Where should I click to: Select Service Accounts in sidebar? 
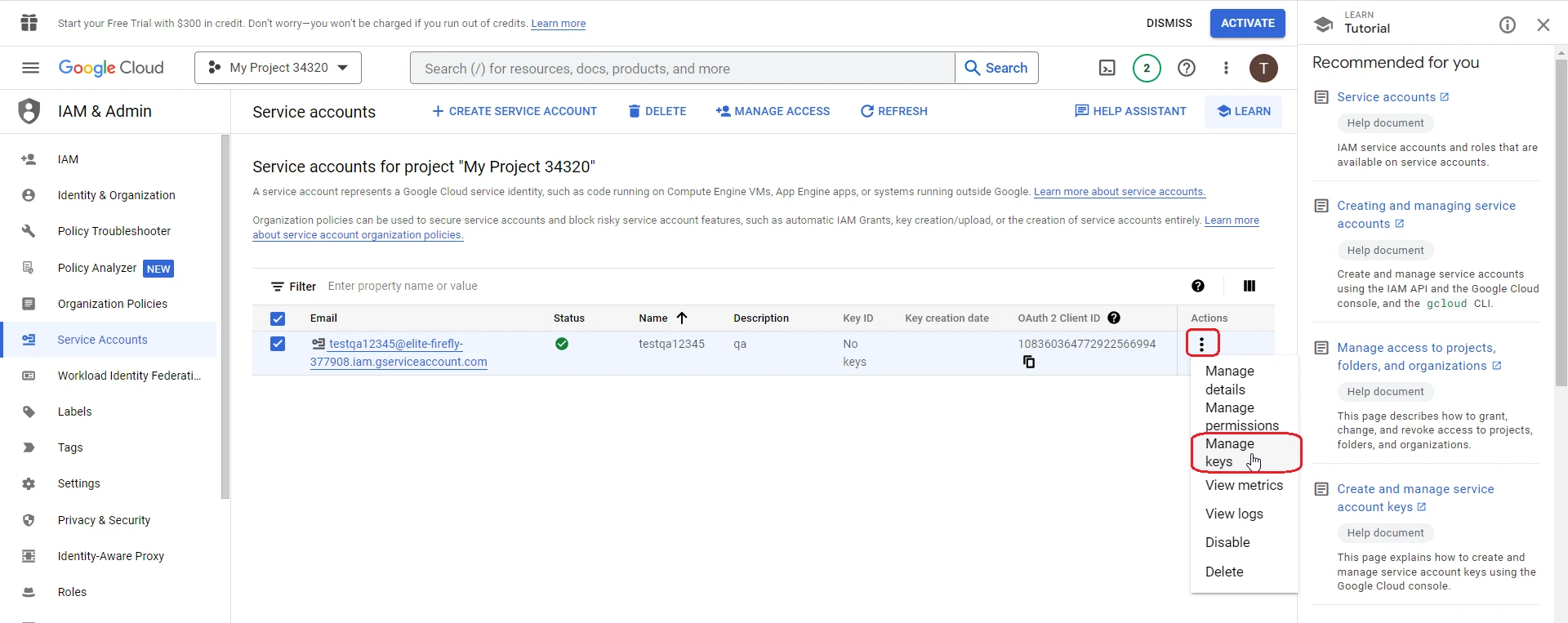109,340
